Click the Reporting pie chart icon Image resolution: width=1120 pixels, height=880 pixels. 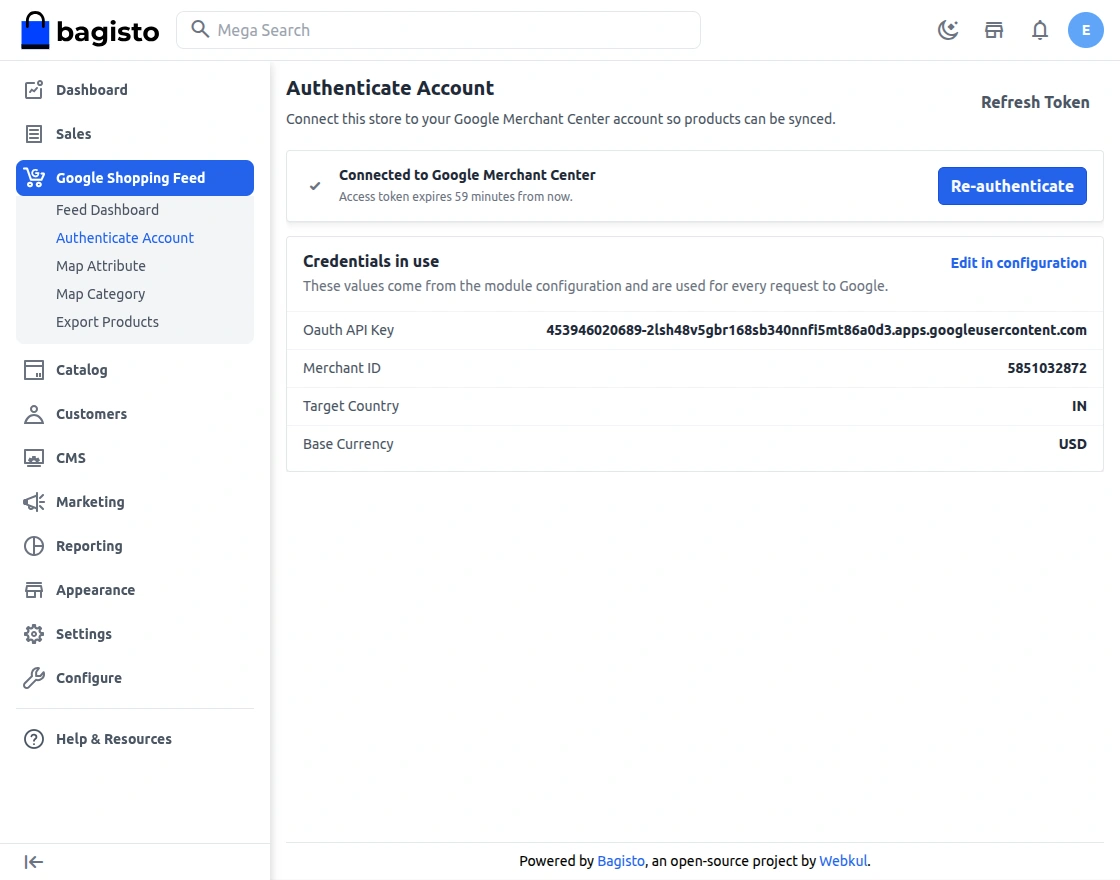[34, 546]
